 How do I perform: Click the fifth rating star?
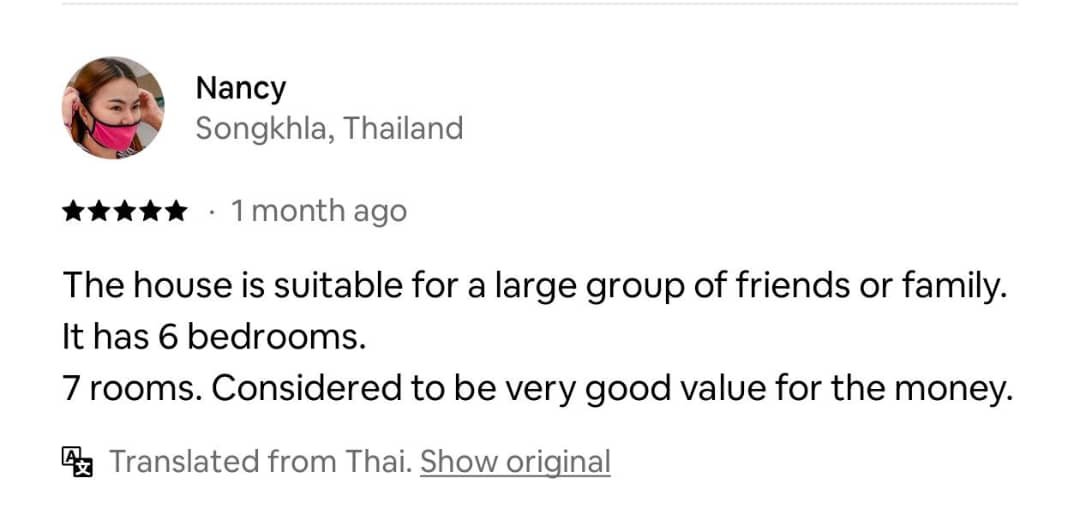click(x=174, y=212)
